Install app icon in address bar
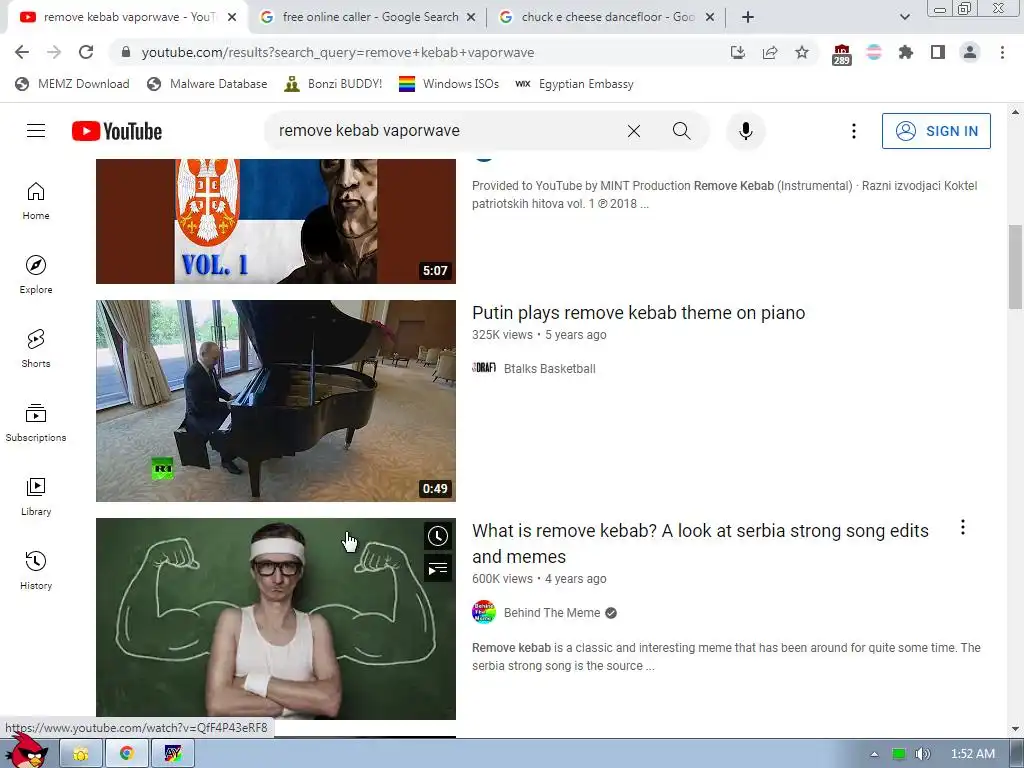Screen dimensions: 1024x768 738,52
